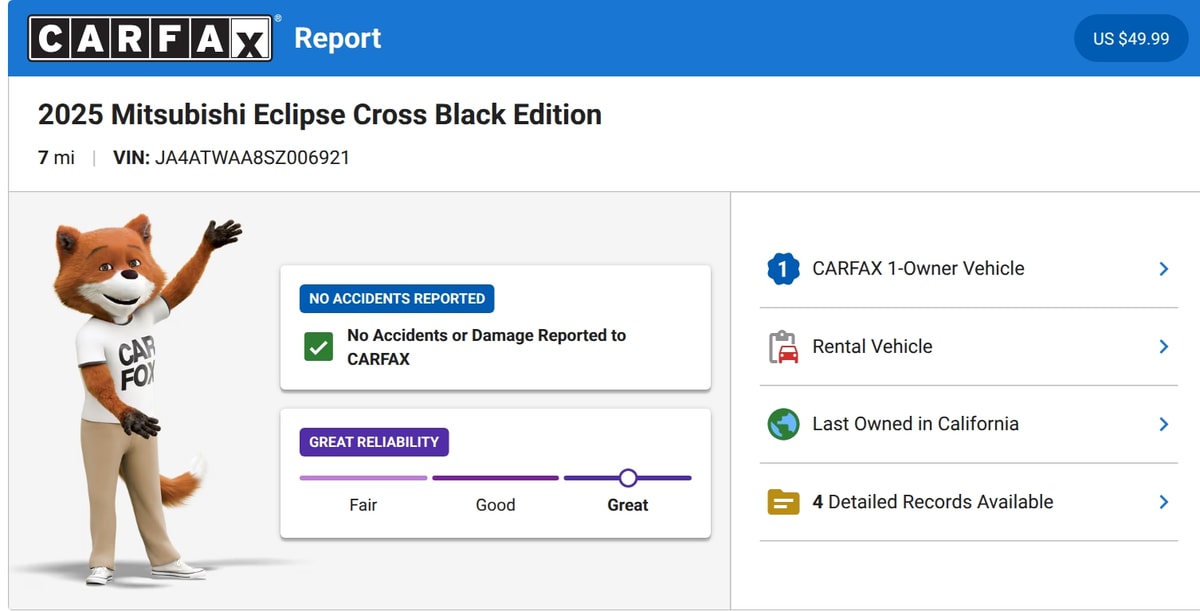This screenshot has height=611, width=1200.
Task: Click the Fair reliability label
Action: click(x=363, y=505)
